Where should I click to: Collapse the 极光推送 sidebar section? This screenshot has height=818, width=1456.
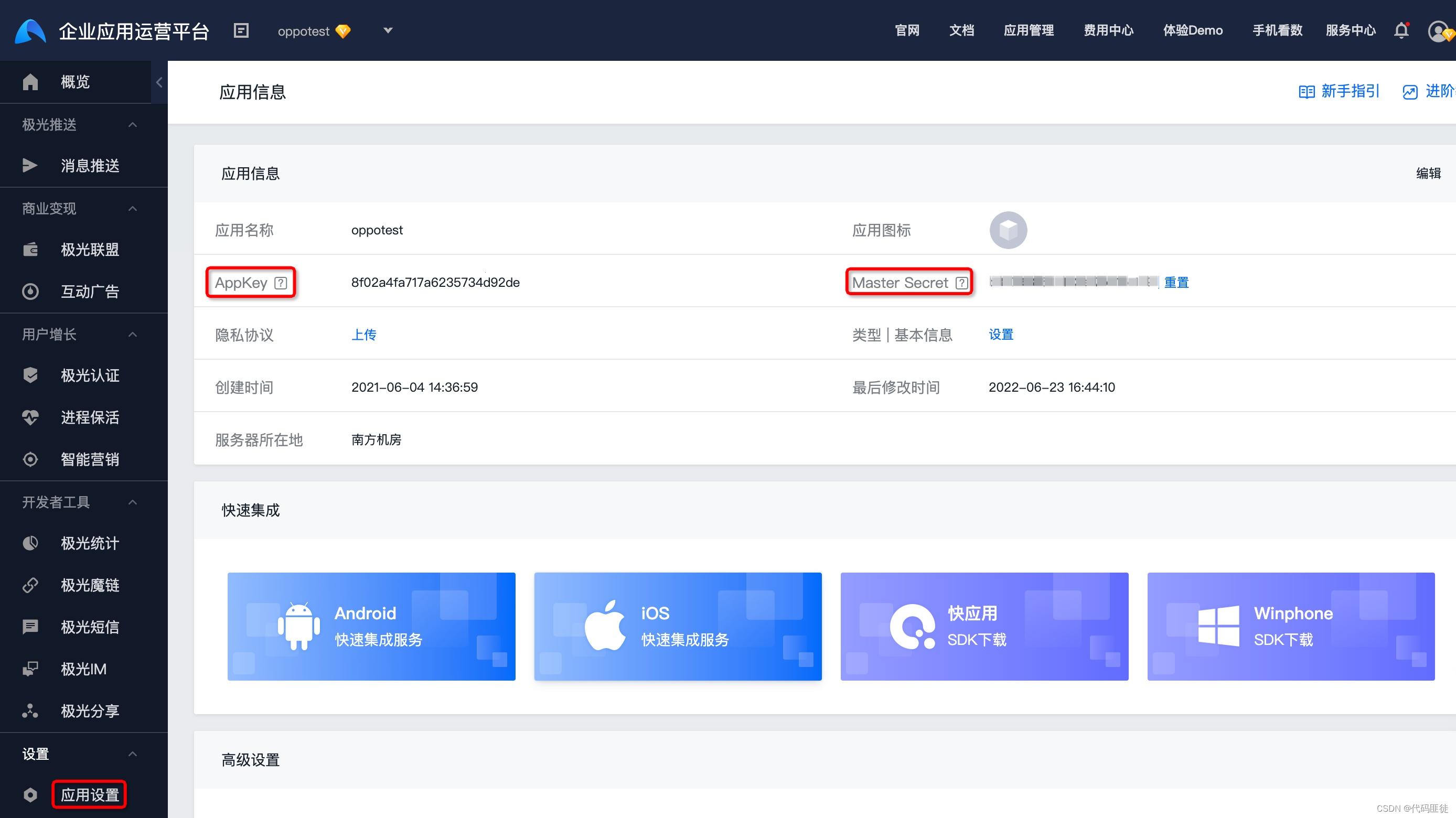pyautogui.click(x=133, y=125)
